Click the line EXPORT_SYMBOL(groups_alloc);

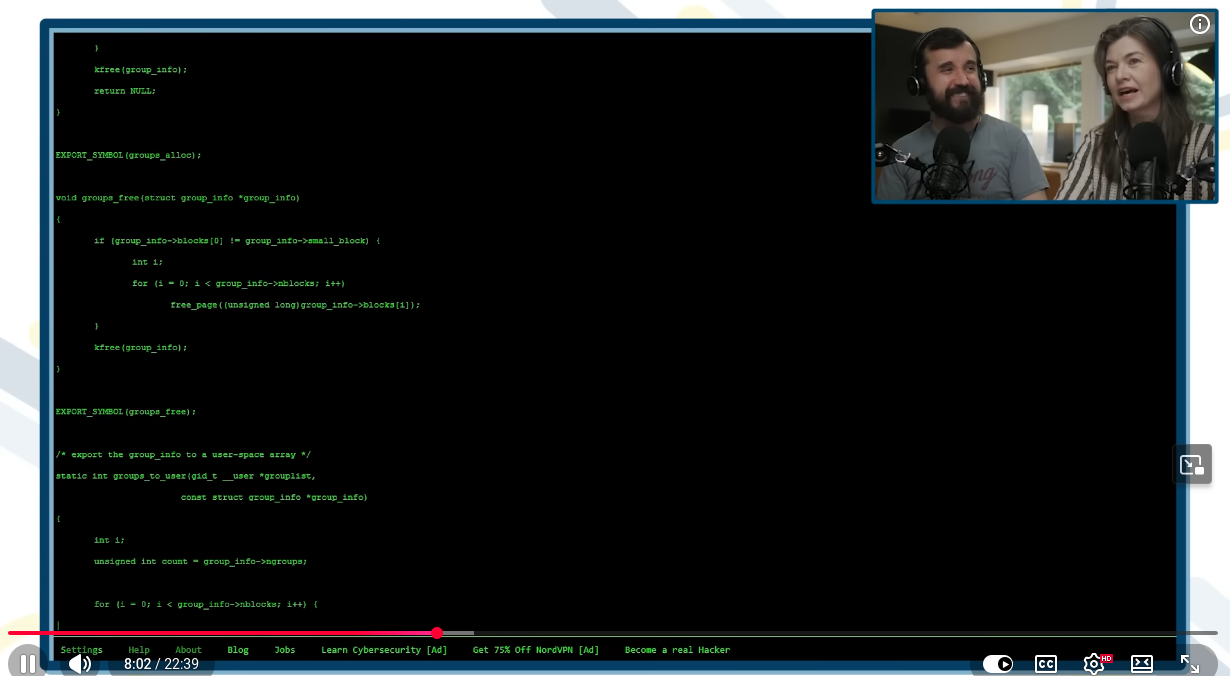(129, 155)
